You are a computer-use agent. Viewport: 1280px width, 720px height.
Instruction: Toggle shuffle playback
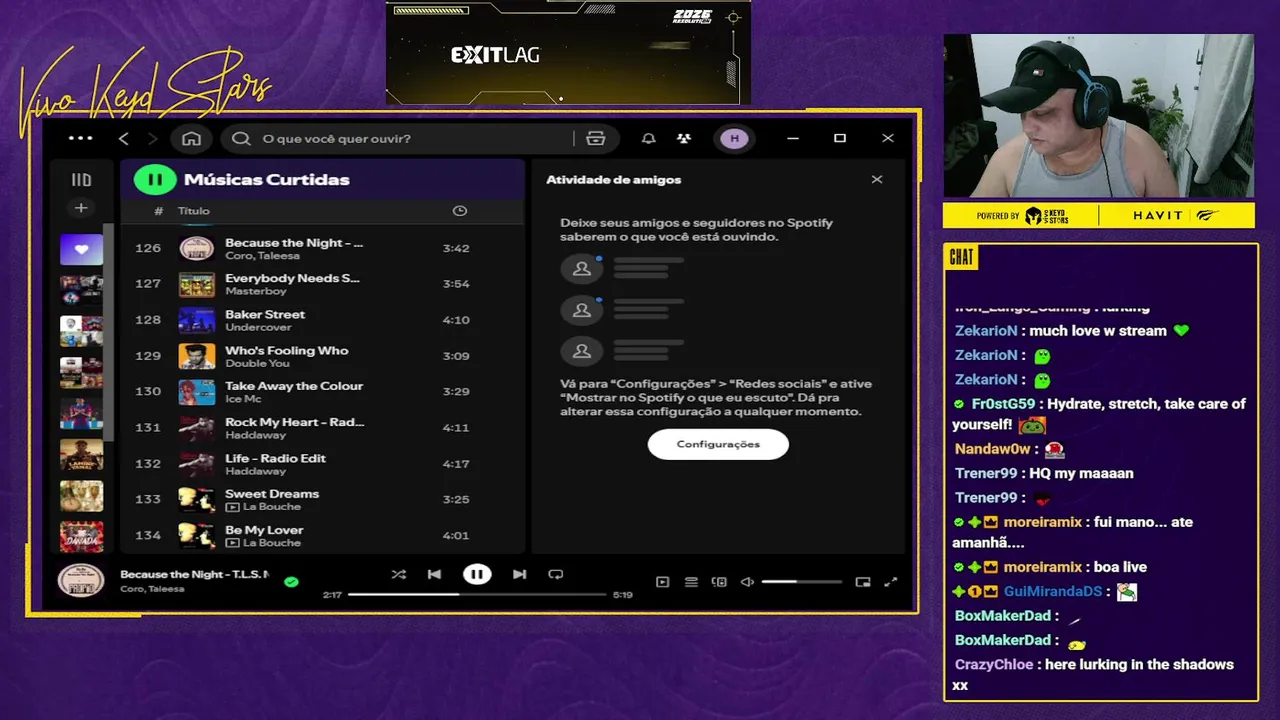(399, 574)
